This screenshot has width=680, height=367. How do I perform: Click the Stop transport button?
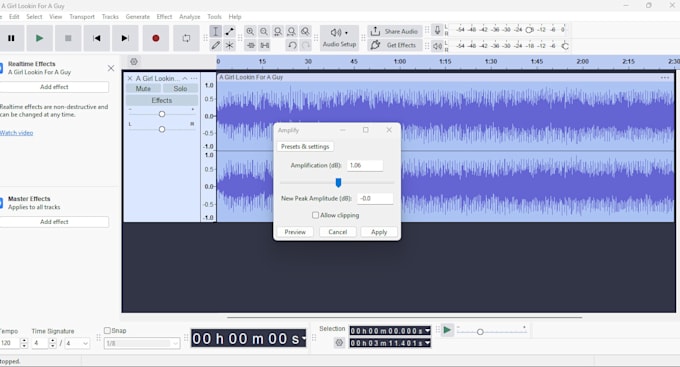[68, 38]
